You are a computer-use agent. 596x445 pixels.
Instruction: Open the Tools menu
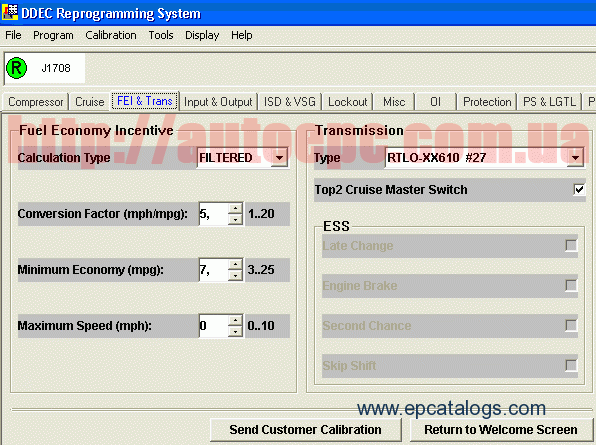161,35
